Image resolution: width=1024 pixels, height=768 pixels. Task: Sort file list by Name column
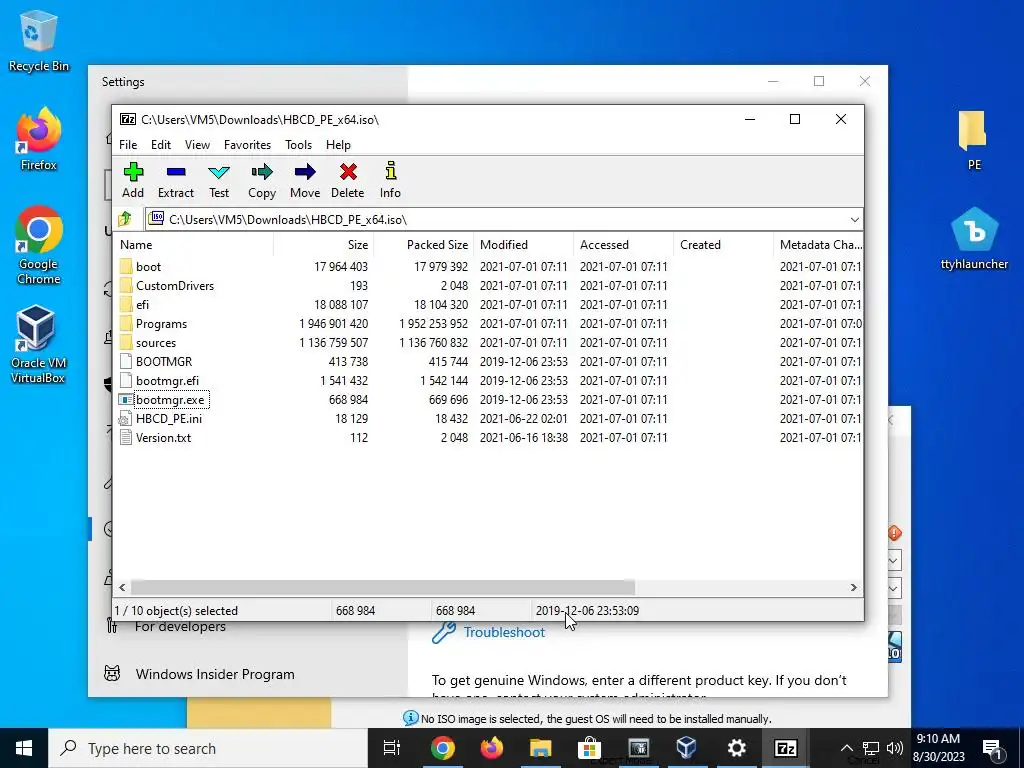click(194, 245)
